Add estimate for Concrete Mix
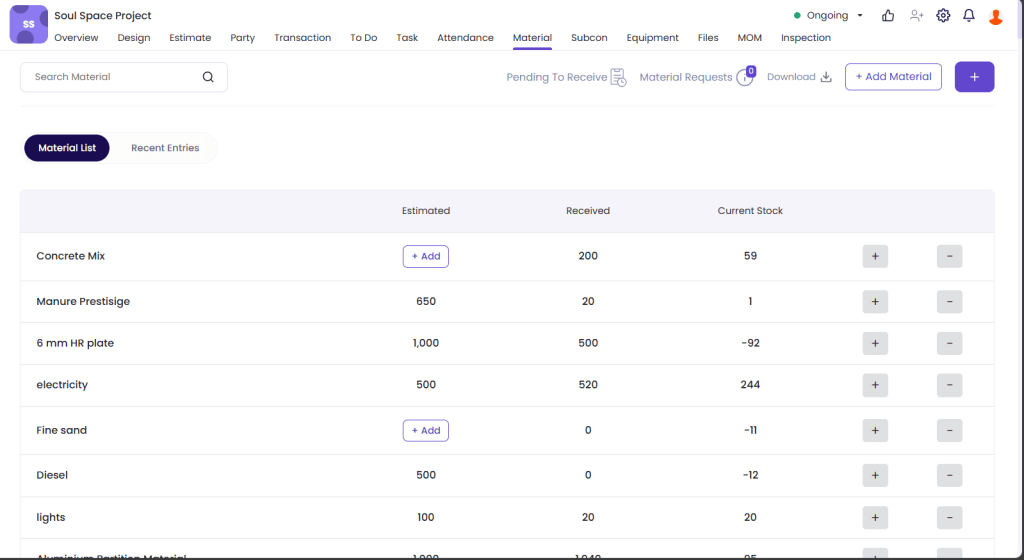 pos(426,257)
